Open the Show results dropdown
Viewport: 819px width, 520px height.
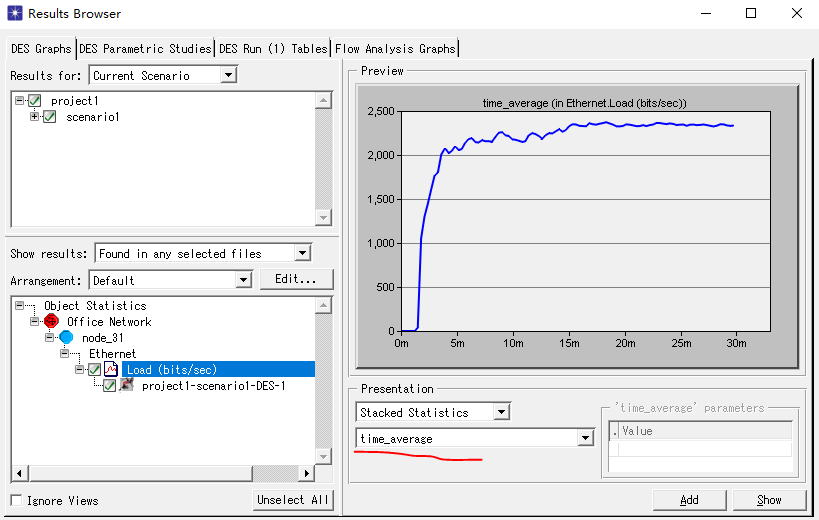[302, 253]
